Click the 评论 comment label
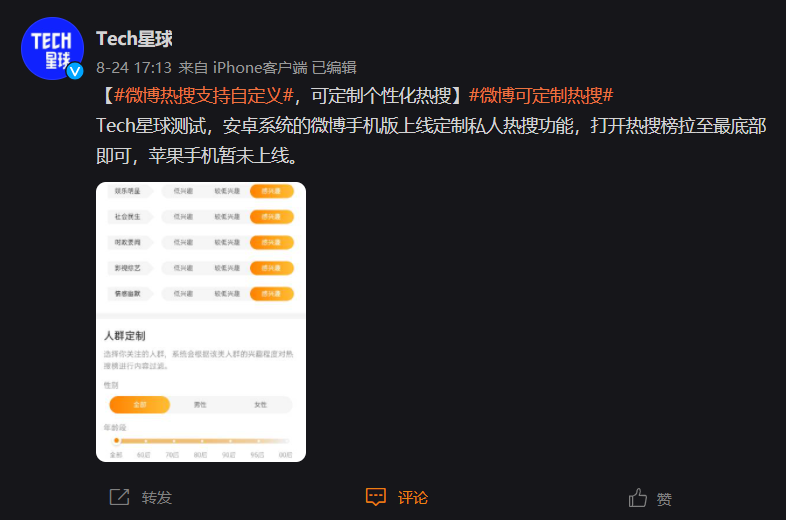Image resolution: width=786 pixels, height=520 pixels. [x=413, y=497]
